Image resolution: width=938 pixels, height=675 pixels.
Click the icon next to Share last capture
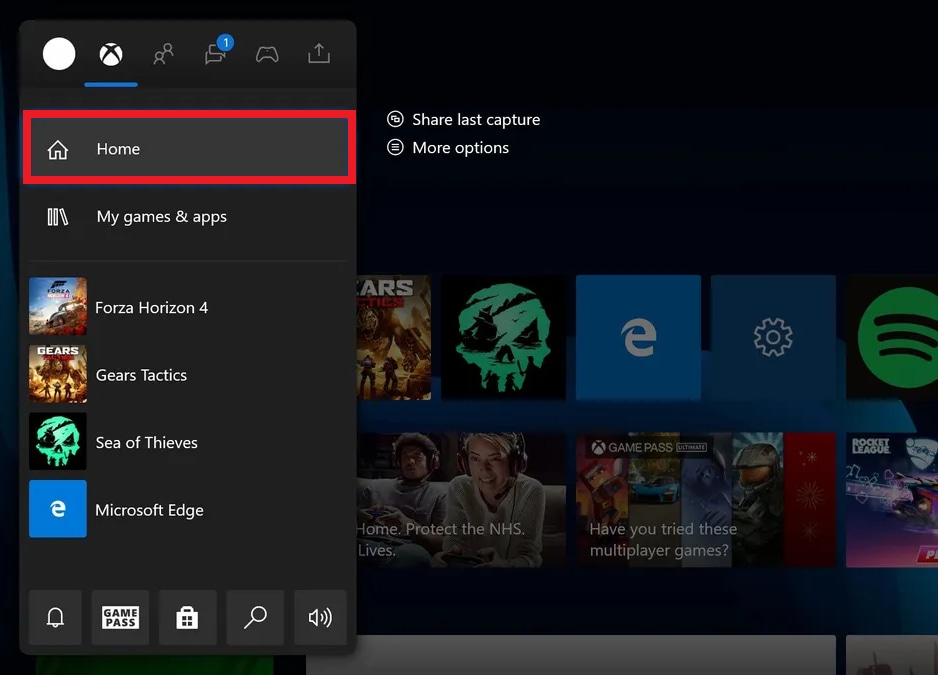tap(395, 118)
